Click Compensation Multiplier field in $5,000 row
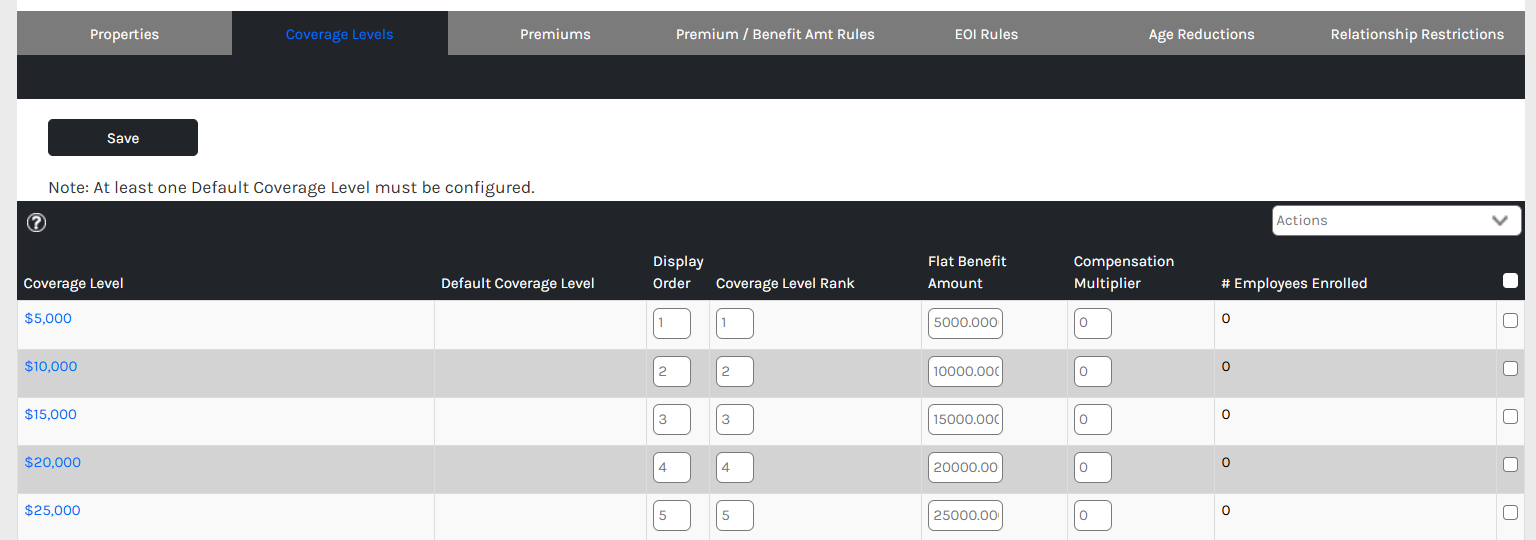Viewport: 1536px width, 540px height. pos(1093,324)
